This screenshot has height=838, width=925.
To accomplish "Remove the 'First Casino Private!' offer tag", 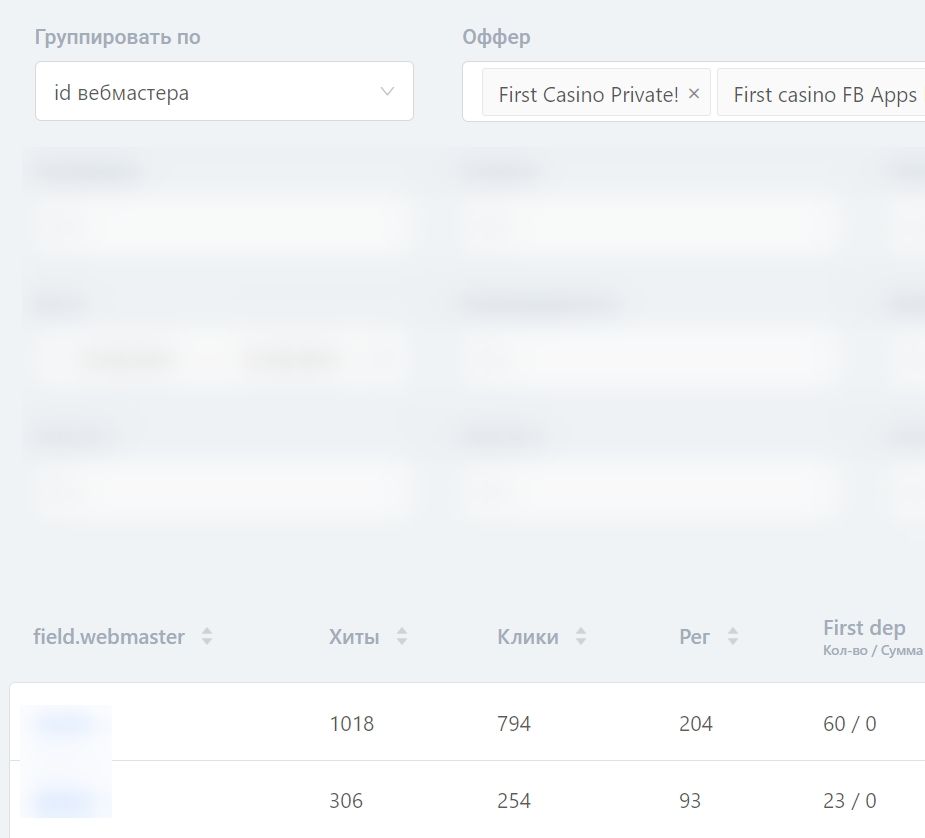I will pos(694,94).
